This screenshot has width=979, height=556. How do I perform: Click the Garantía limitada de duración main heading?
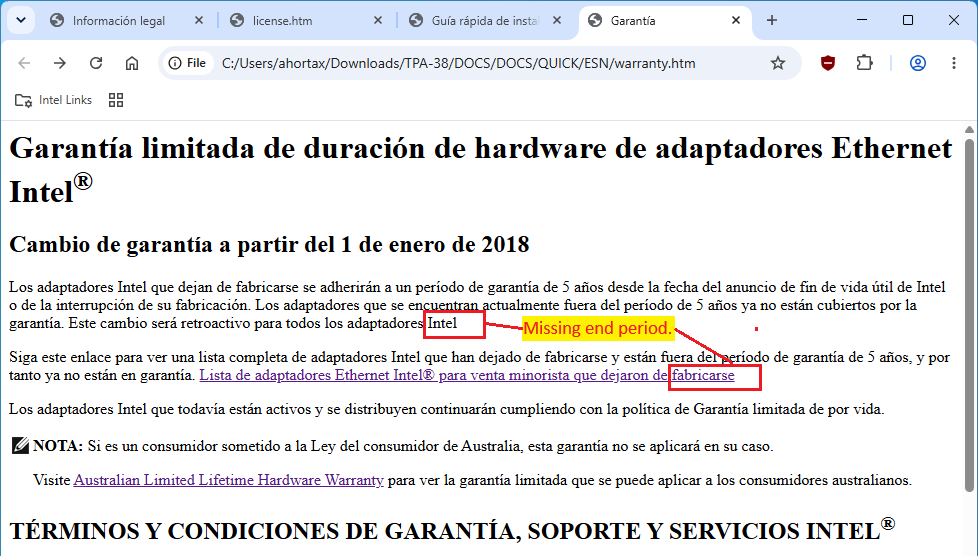(481, 170)
